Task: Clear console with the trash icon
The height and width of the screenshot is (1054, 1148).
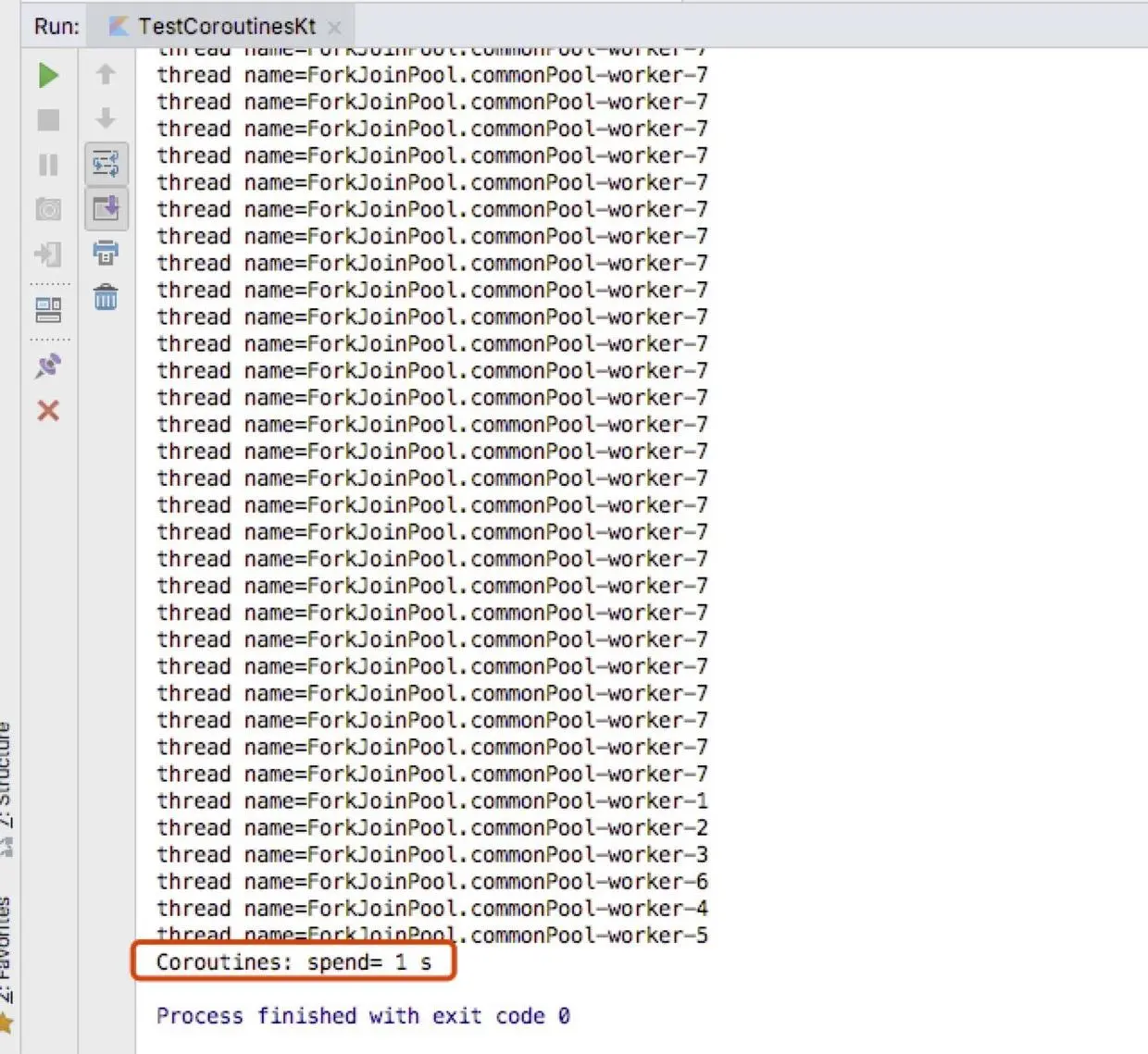Action: pos(106,297)
